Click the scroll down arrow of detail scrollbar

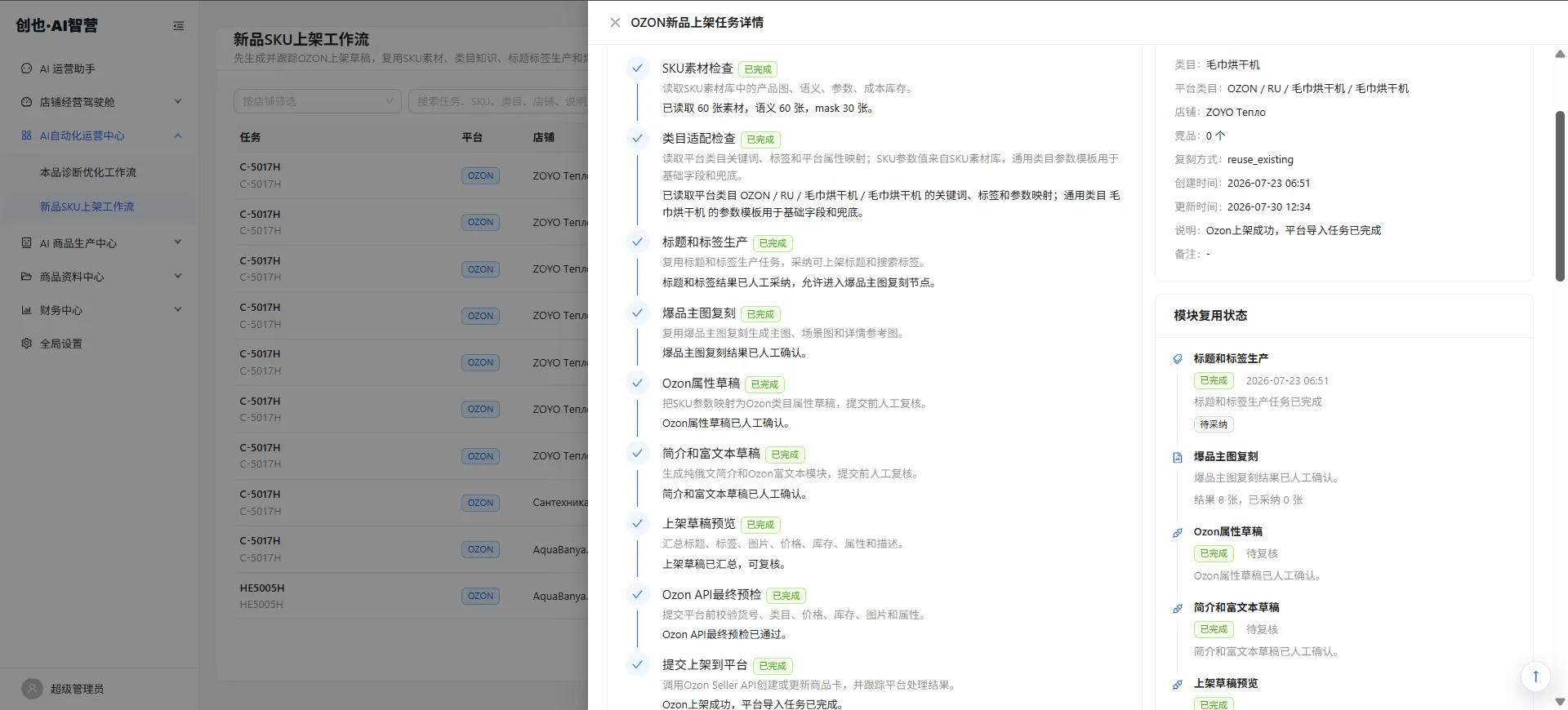1560,702
